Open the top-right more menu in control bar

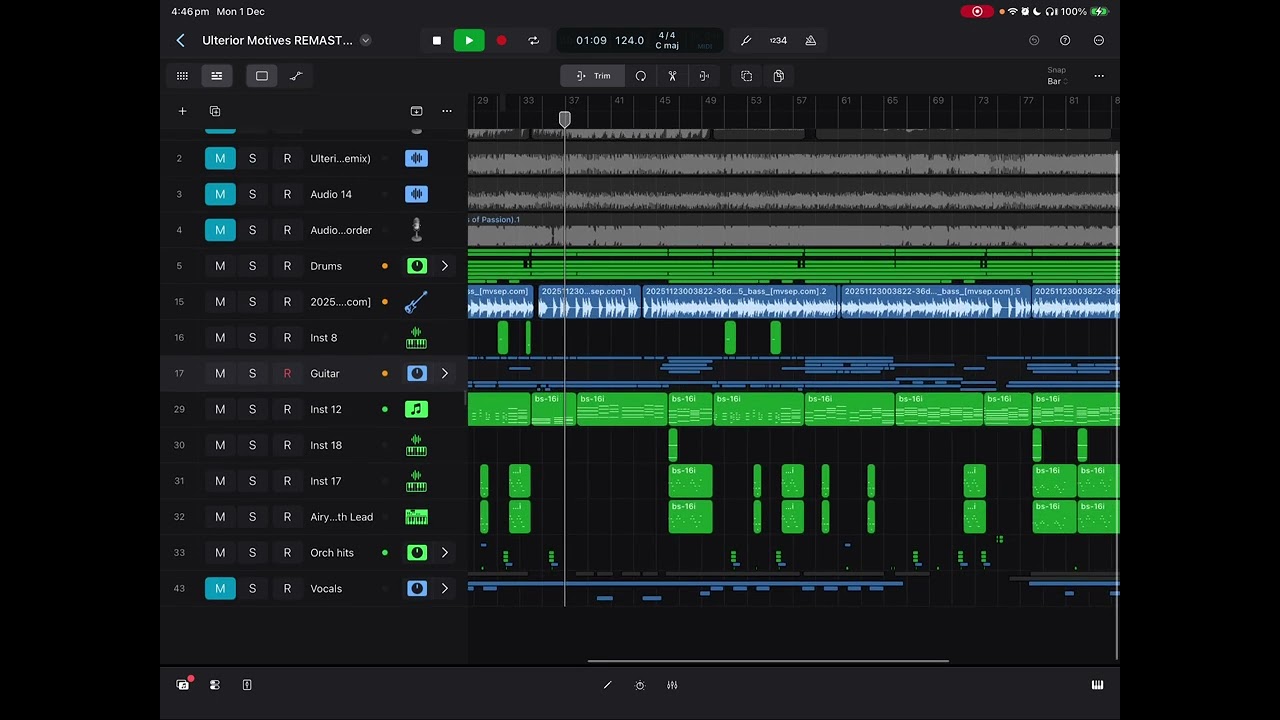coord(1098,40)
